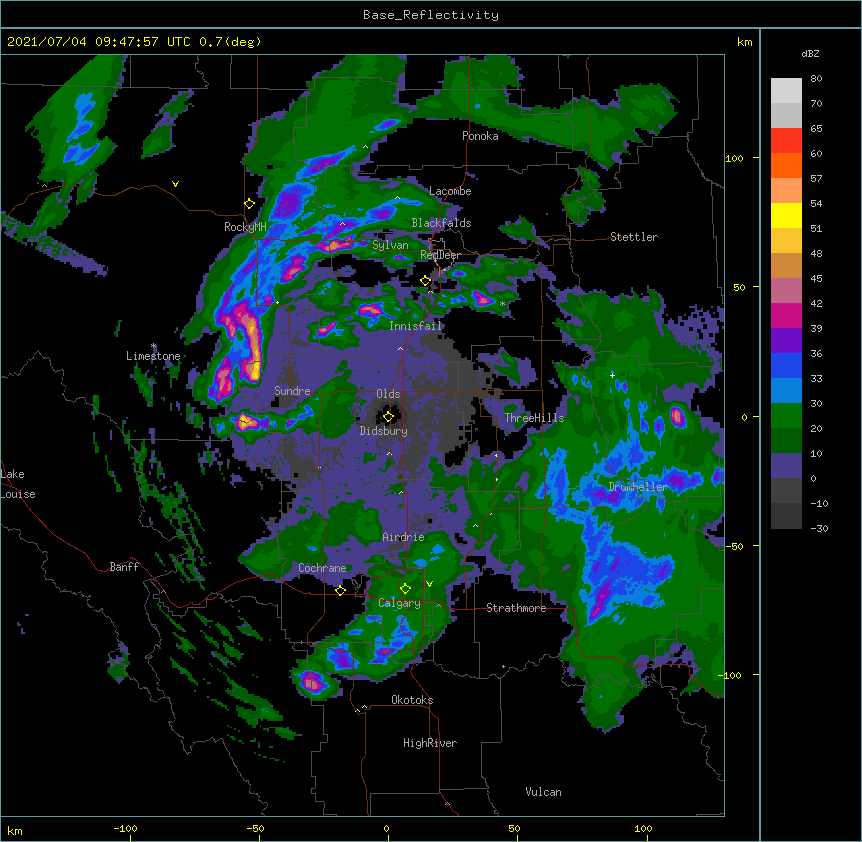Click the RockyMH map label
The height and width of the screenshot is (842, 862).
pyautogui.click(x=245, y=227)
